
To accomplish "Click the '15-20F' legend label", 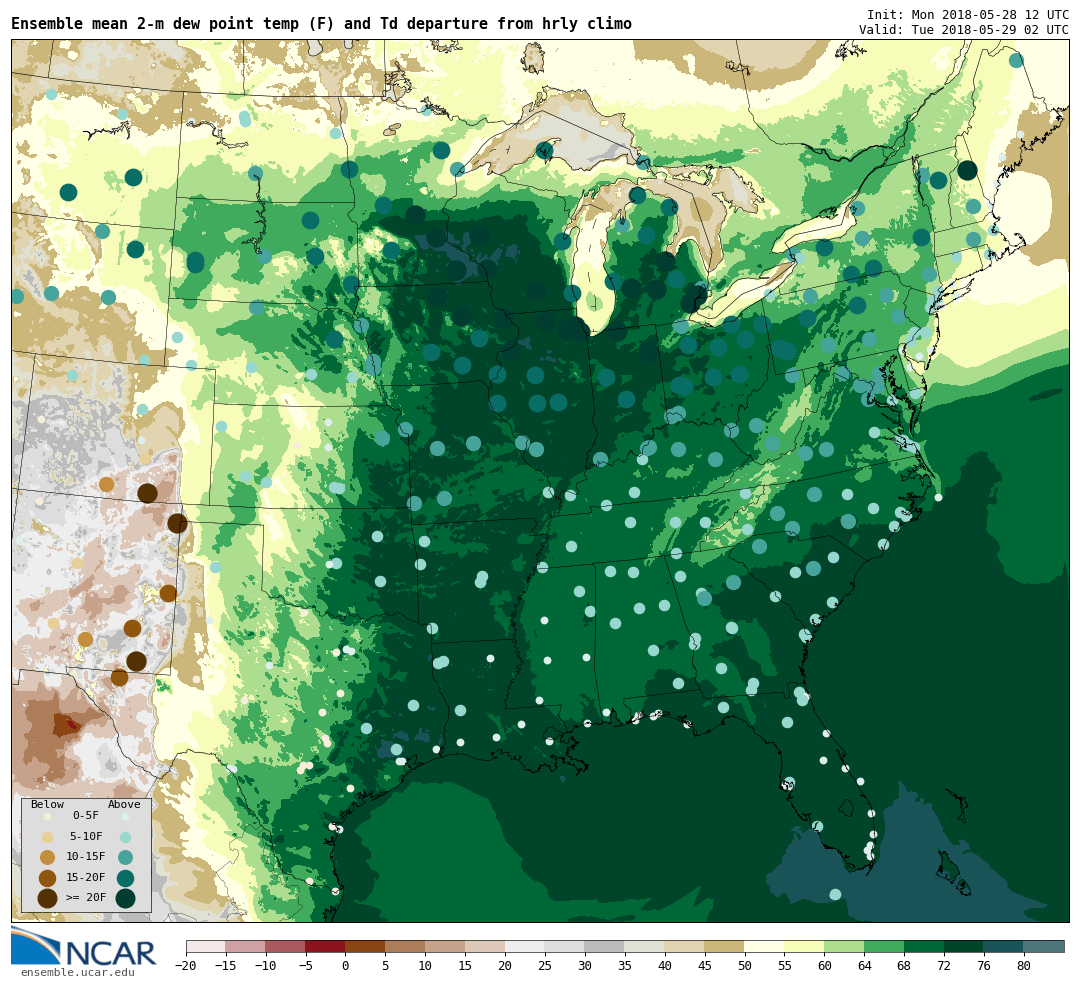I will [x=86, y=878].
